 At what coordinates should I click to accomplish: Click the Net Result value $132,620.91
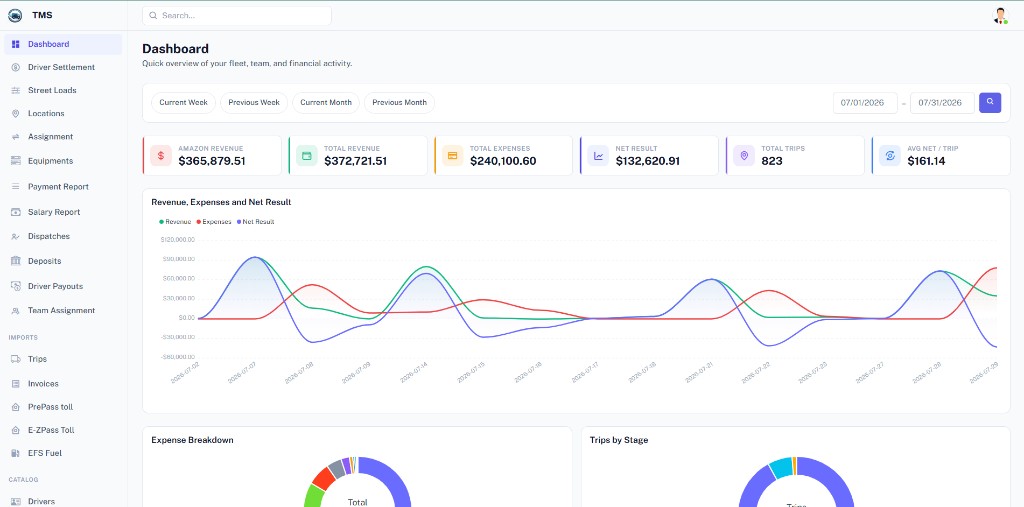(648, 161)
